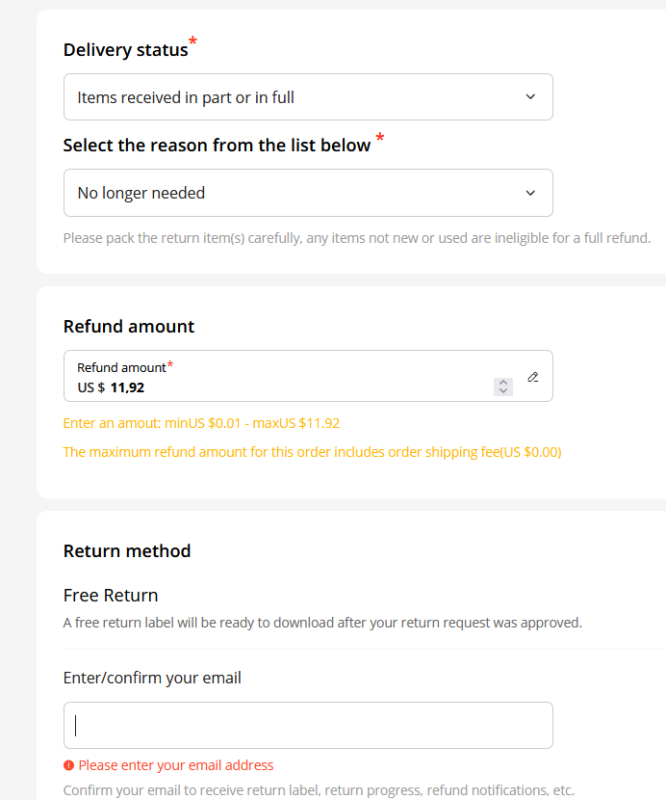Image resolution: width=666 pixels, height=800 pixels.
Task: Click the 'Refund amount' section heading
Action: pos(129,327)
